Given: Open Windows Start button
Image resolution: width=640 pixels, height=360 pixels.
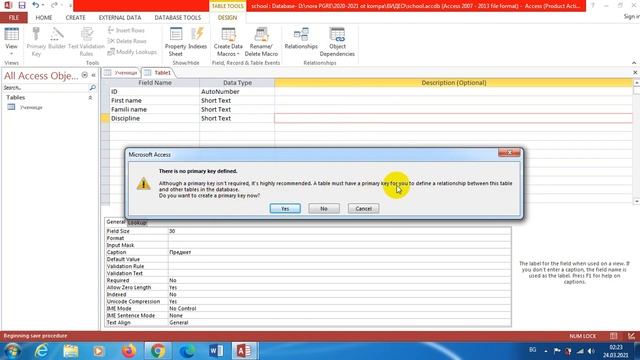Looking at the screenshot, I should coord(12,351).
